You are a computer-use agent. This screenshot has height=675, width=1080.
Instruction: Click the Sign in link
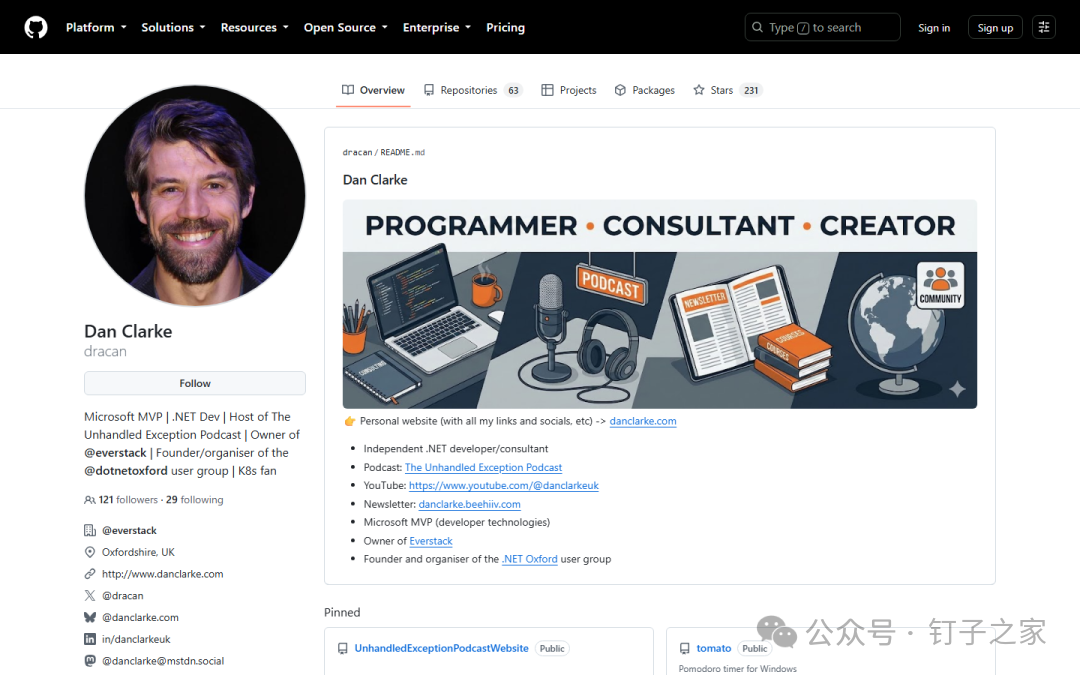934,28
